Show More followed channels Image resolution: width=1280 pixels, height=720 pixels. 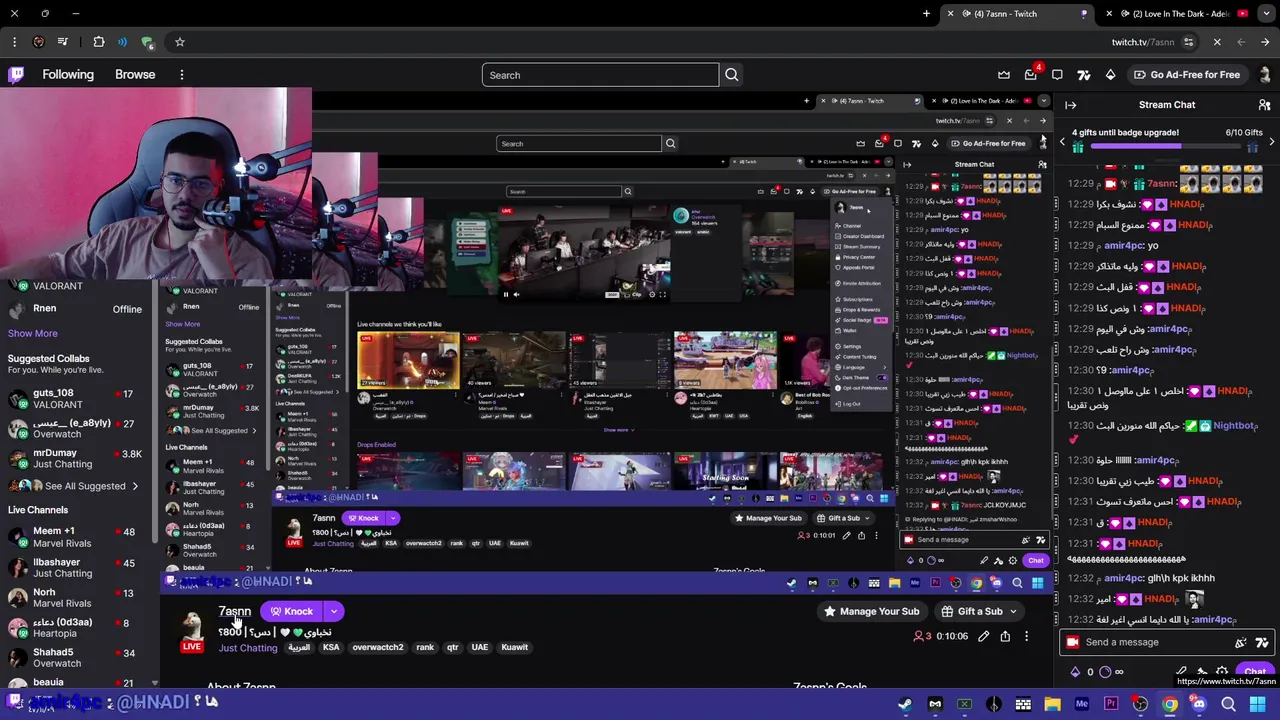33,334
